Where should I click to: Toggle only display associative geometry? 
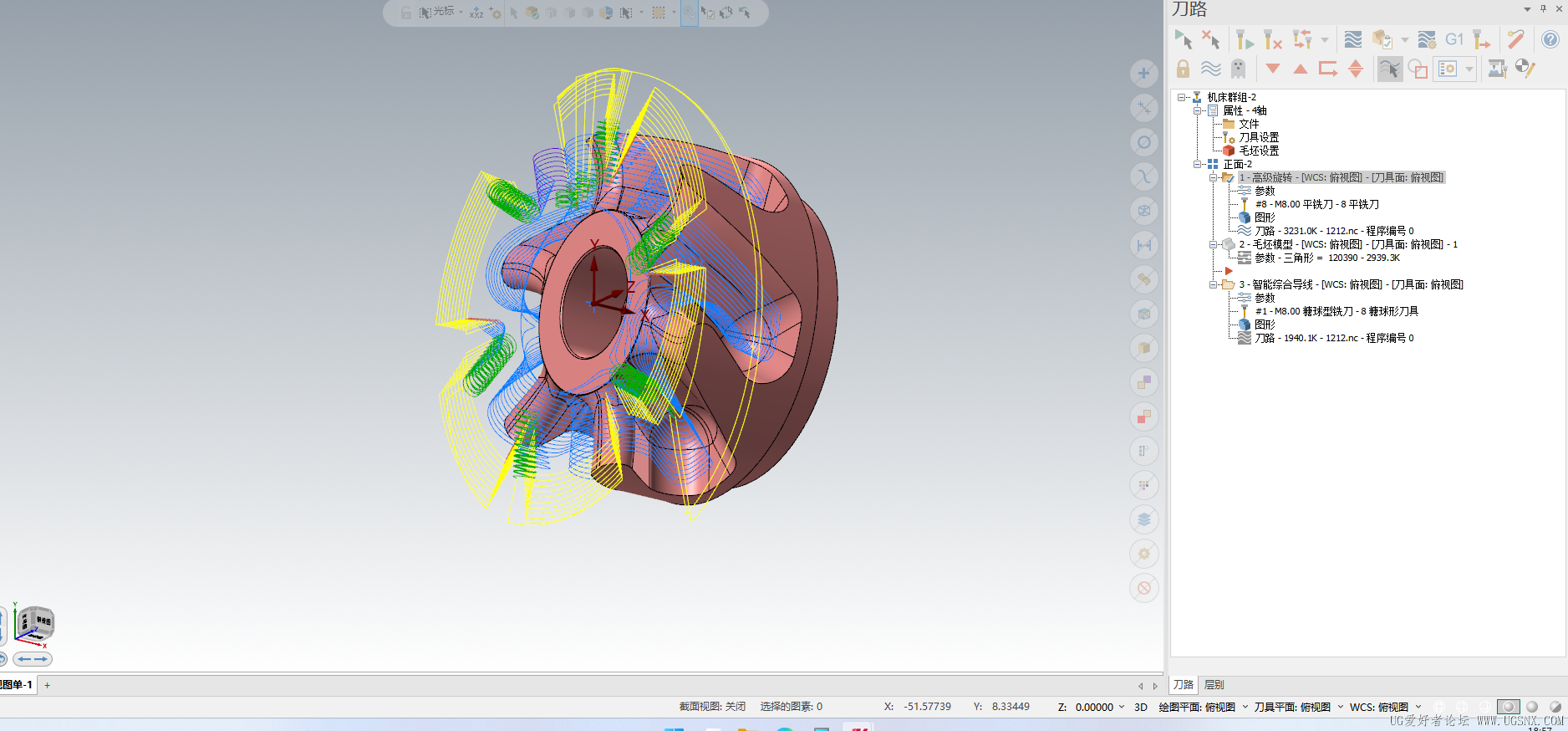[x=1418, y=69]
